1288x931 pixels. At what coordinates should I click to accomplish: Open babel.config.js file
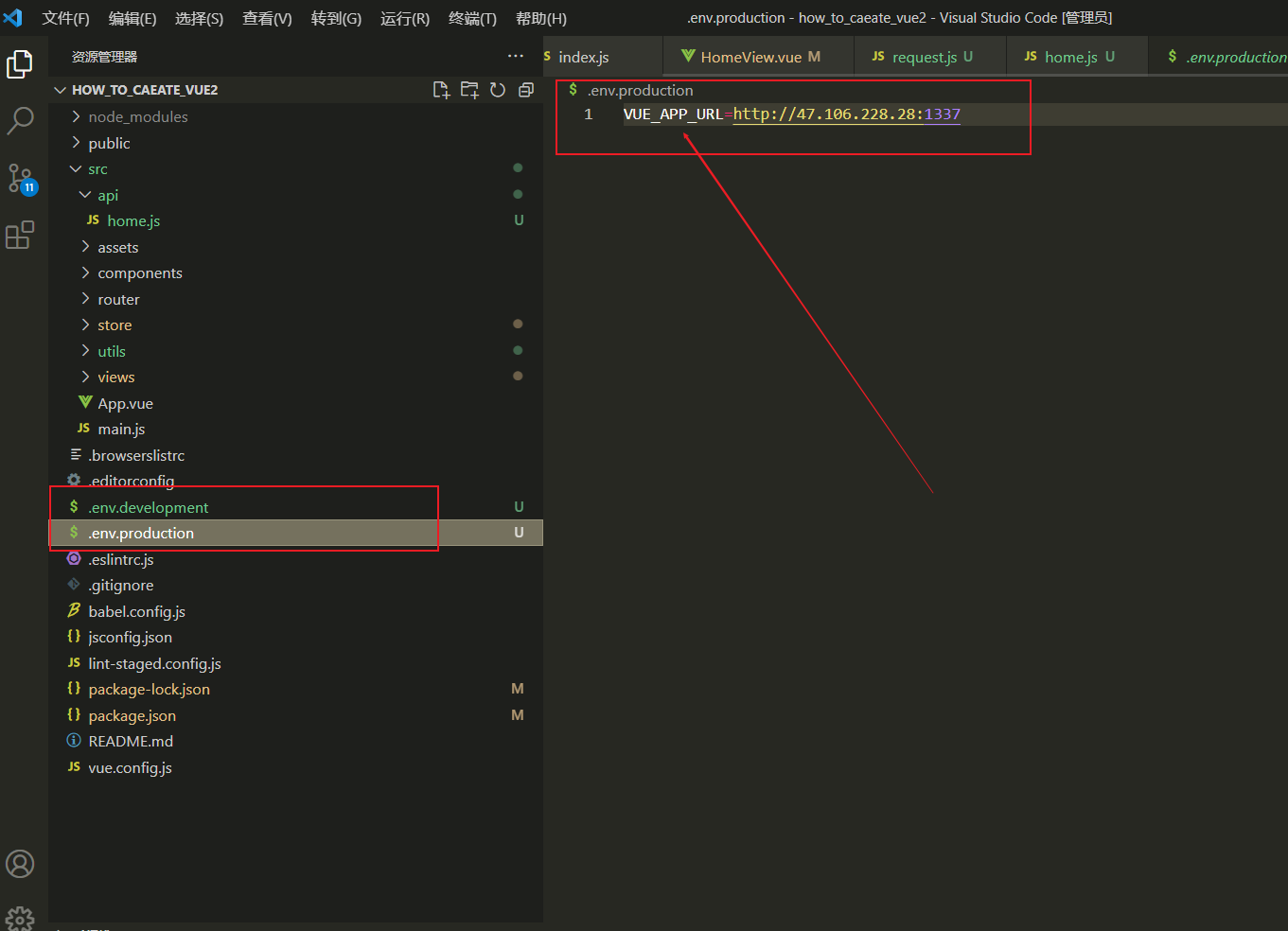[296, 611]
